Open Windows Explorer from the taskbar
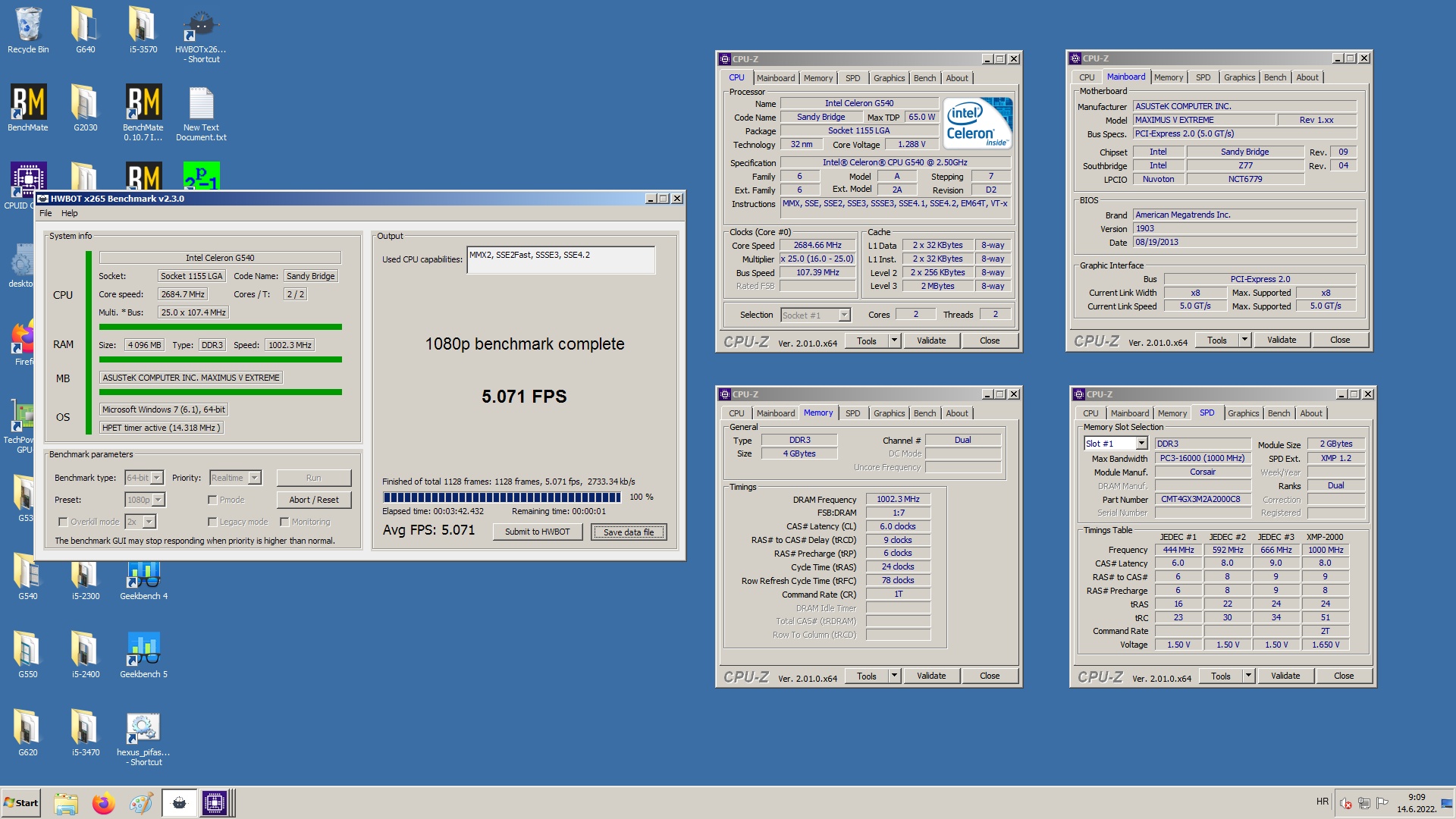 point(66,803)
